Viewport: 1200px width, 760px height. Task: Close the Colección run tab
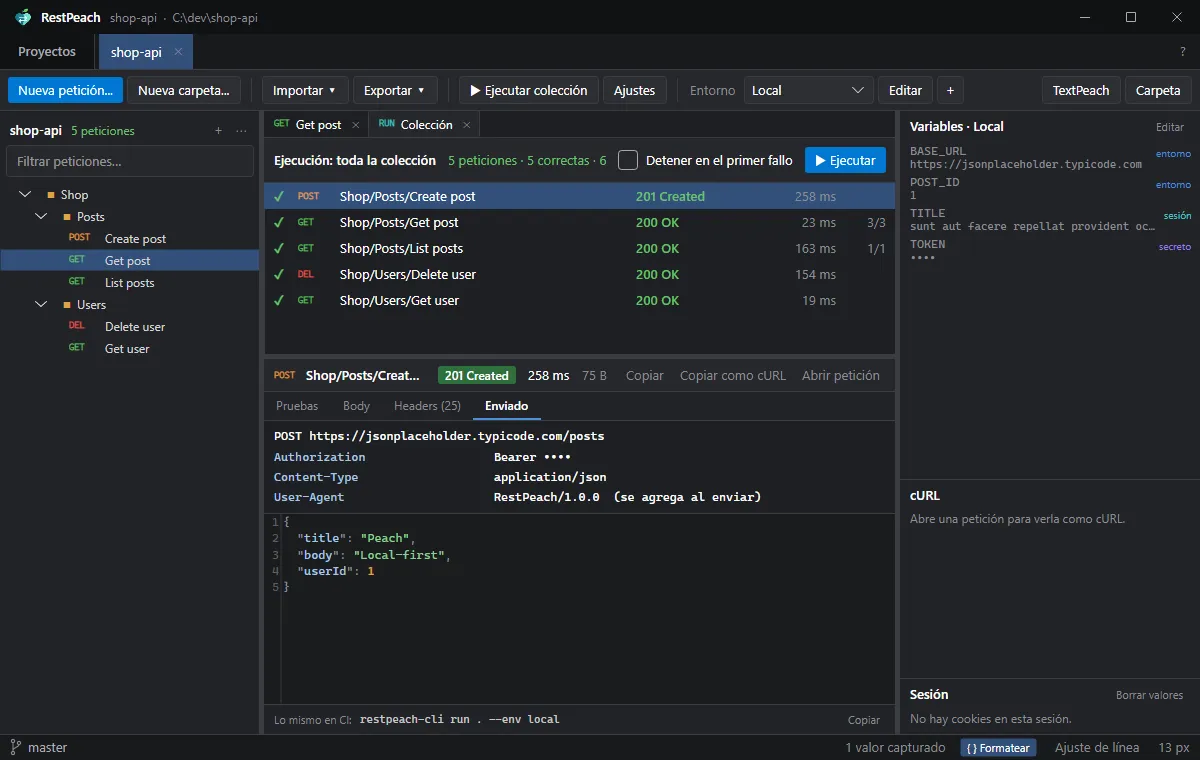(x=466, y=125)
